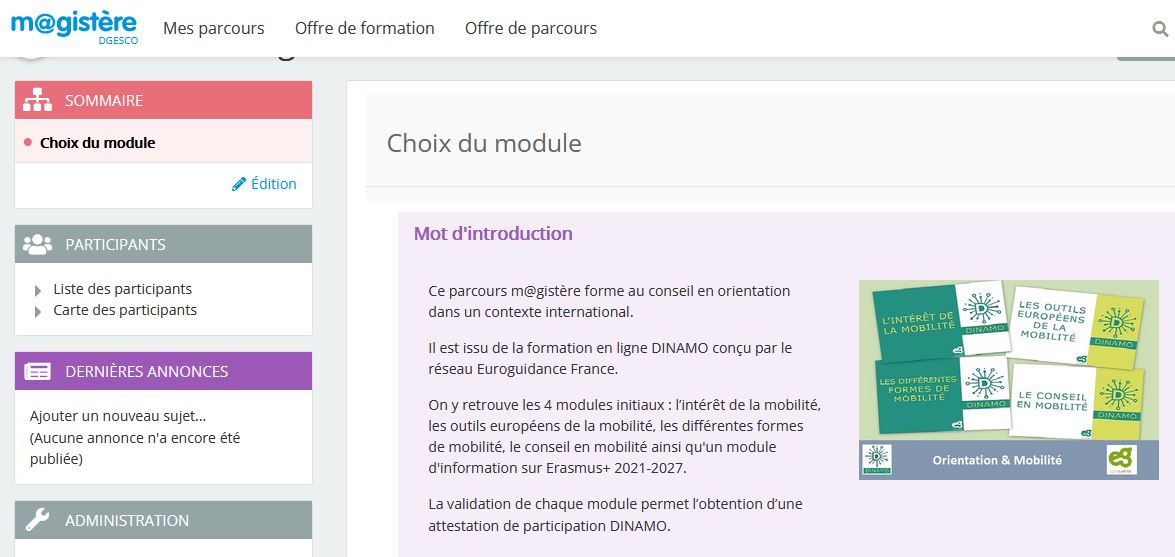1175x557 pixels.
Task: Click the Euroguidance logo in banner footer
Action: pyautogui.click(x=1122, y=460)
